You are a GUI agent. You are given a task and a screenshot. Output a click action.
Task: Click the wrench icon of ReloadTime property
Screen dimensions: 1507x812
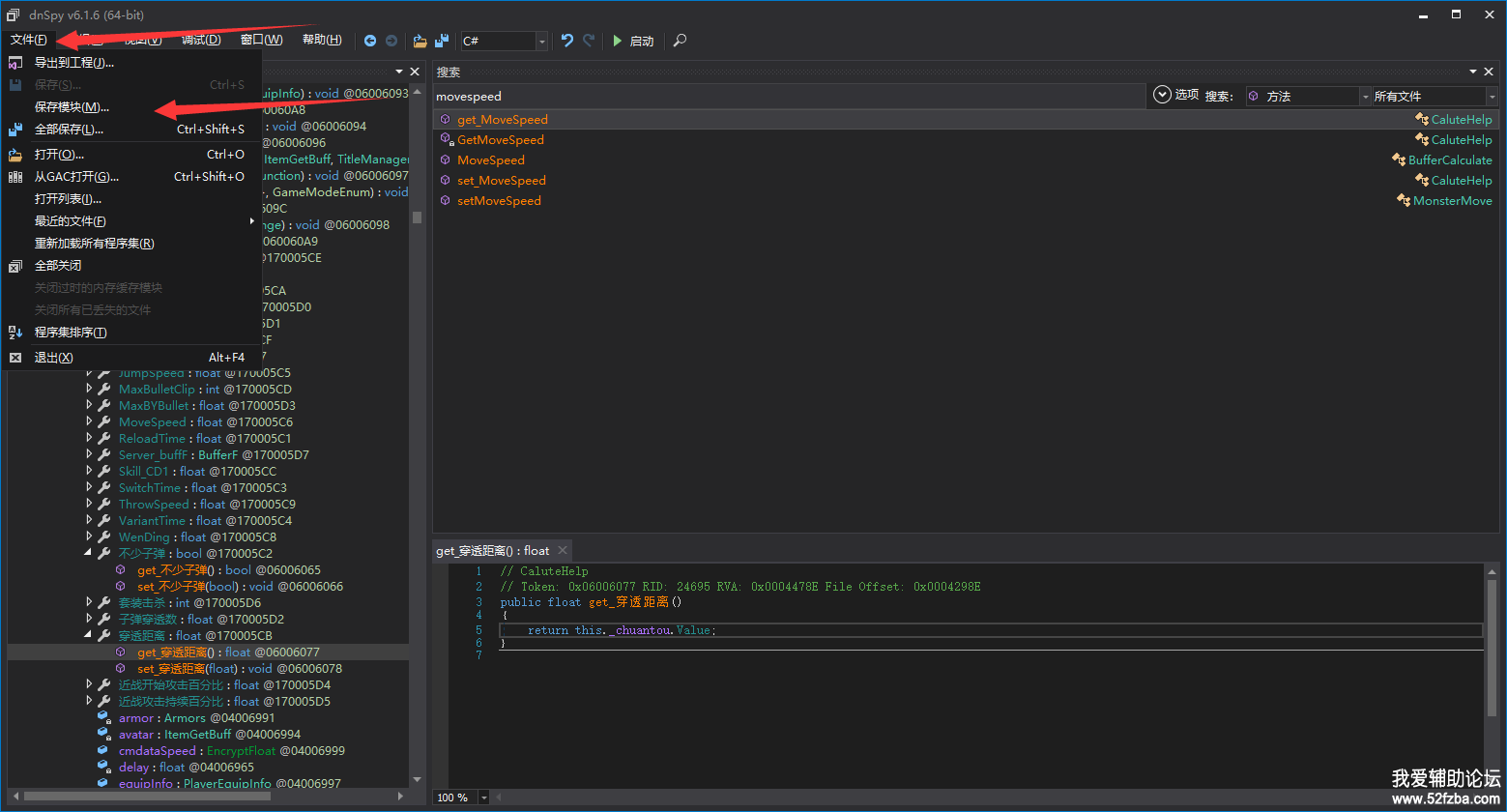[x=104, y=439]
